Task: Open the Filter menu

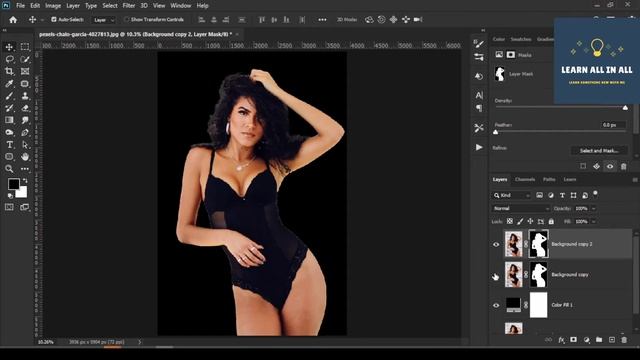Action: [x=129, y=6]
